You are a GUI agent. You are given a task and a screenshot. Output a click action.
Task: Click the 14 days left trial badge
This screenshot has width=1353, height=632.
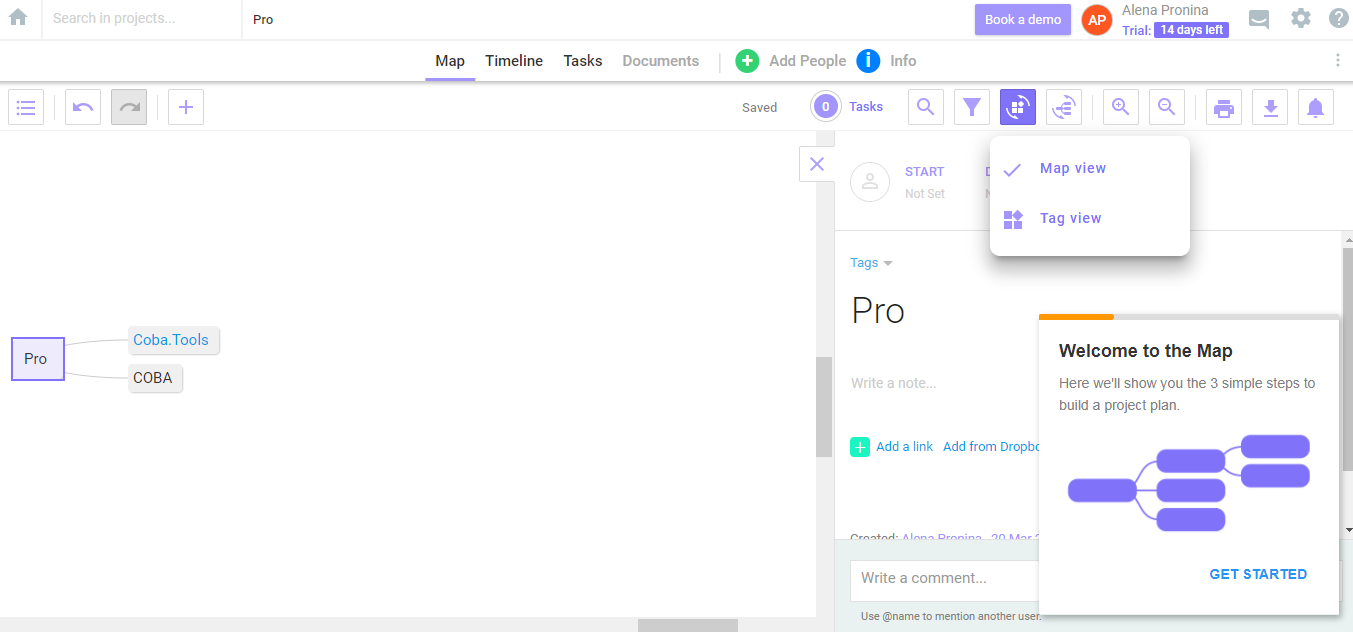pyautogui.click(x=1191, y=30)
